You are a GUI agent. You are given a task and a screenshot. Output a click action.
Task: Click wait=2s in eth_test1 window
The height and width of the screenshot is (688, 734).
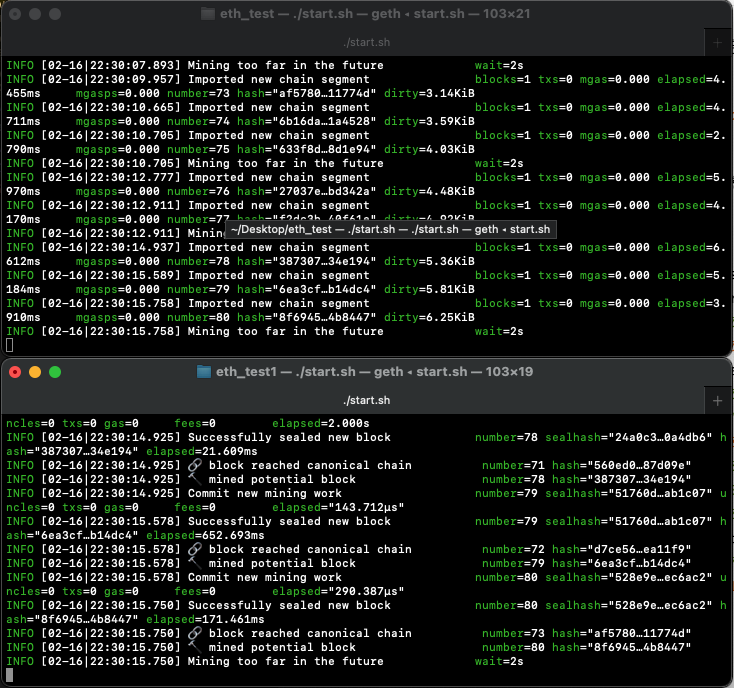click(499, 661)
